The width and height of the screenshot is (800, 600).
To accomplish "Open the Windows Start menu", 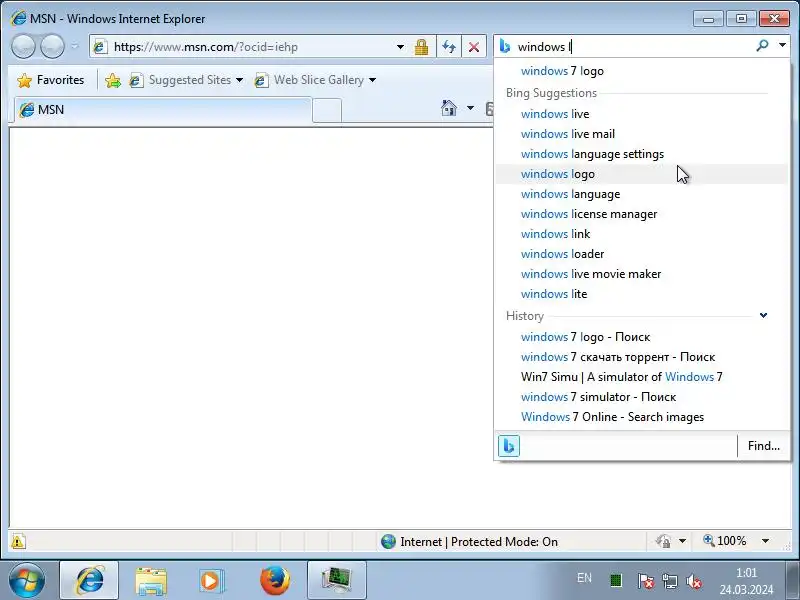I will pos(27,580).
